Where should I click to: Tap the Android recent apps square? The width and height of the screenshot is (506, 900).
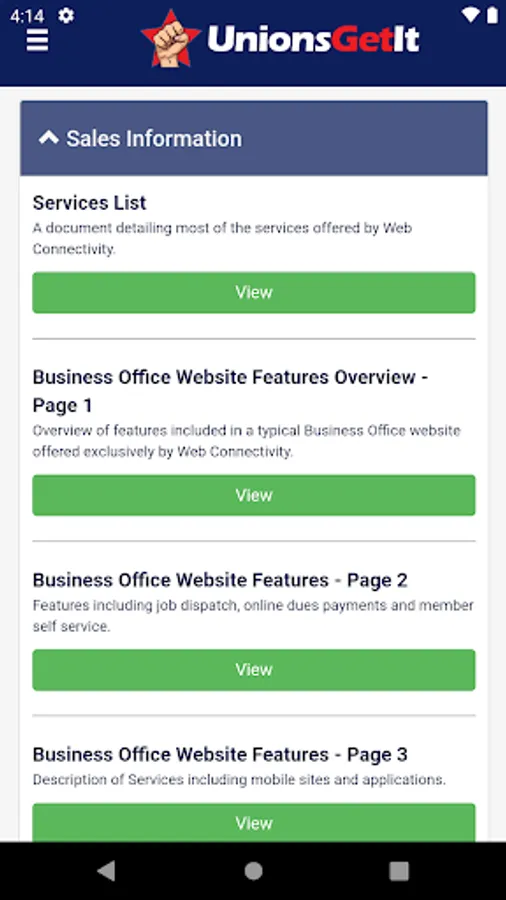[x=399, y=871]
